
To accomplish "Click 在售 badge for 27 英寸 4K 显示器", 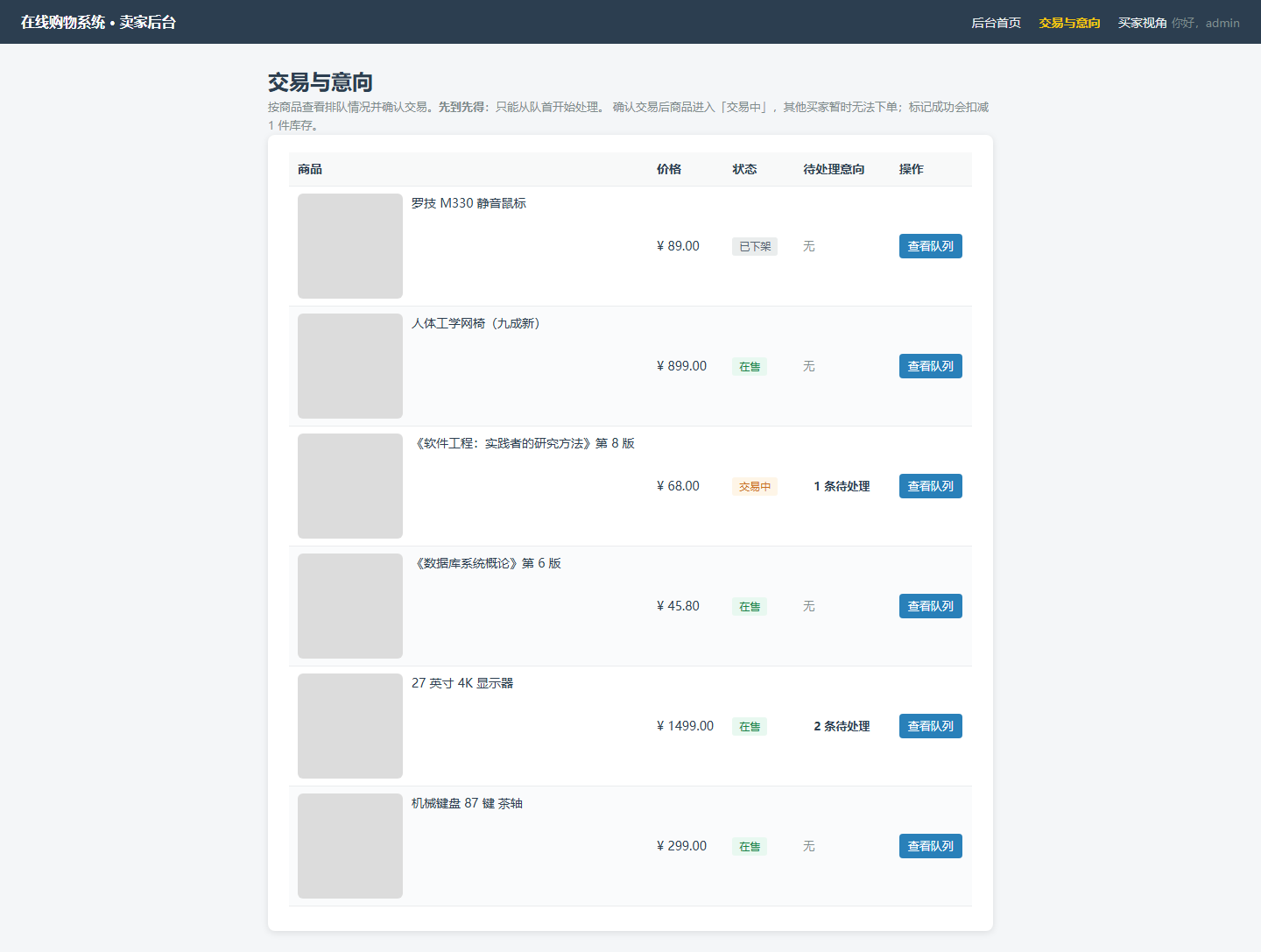I will (x=750, y=726).
